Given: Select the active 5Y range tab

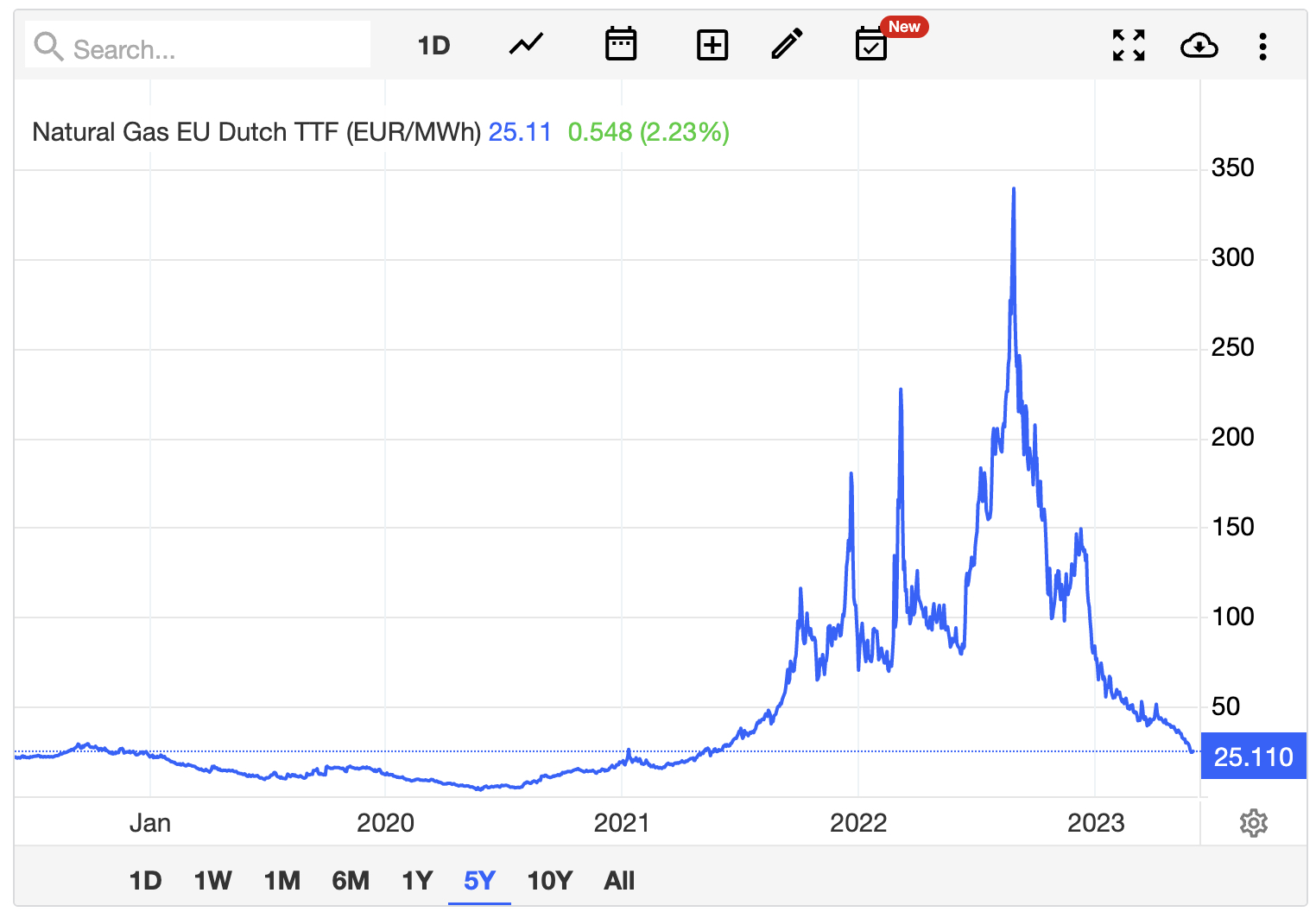Looking at the screenshot, I should (479, 881).
